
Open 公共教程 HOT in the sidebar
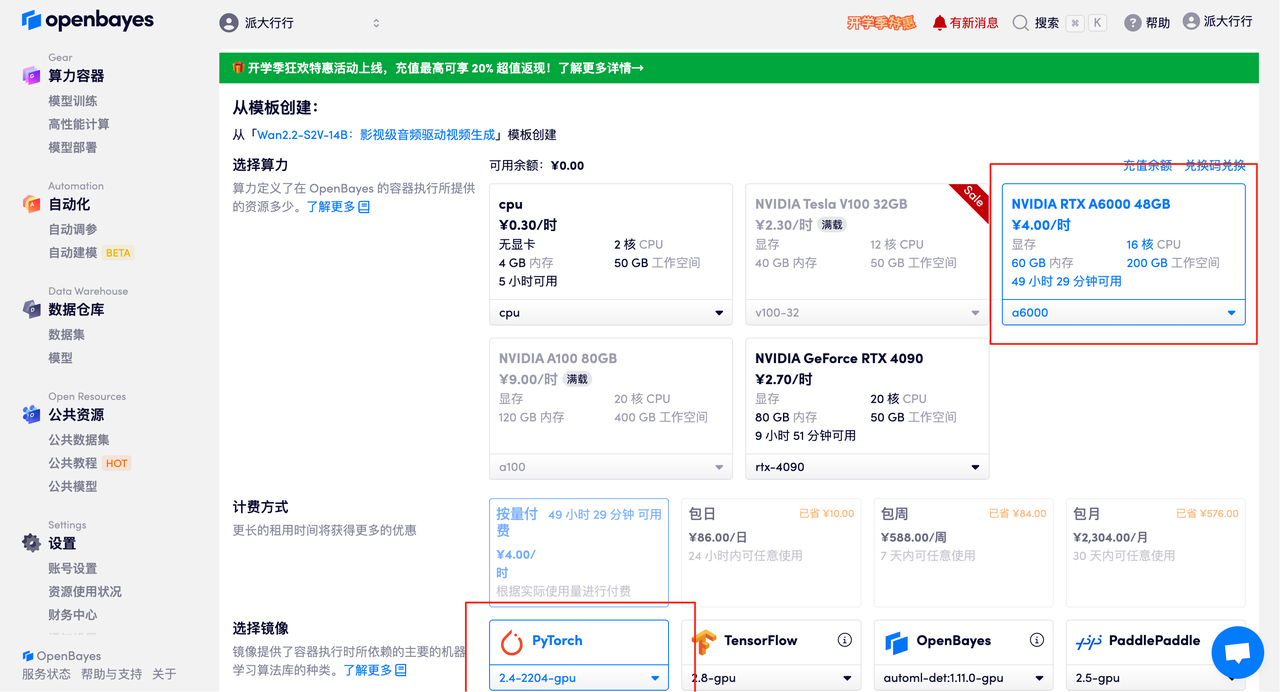pos(89,463)
